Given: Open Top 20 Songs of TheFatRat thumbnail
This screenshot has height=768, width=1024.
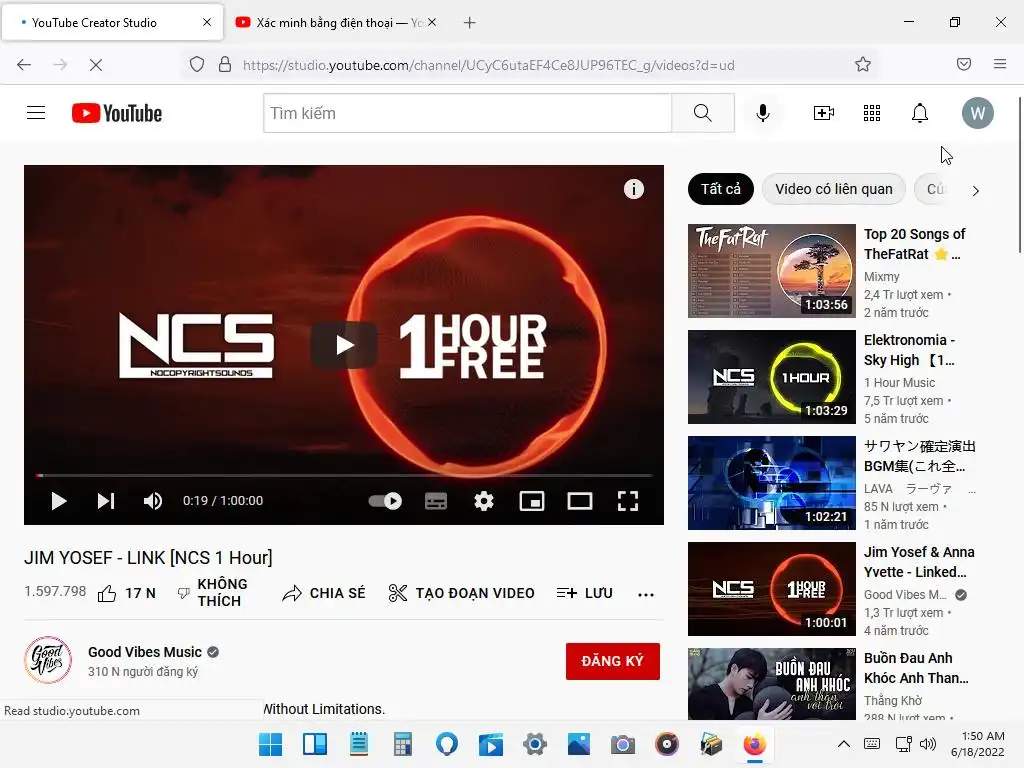Looking at the screenshot, I should [771, 270].
